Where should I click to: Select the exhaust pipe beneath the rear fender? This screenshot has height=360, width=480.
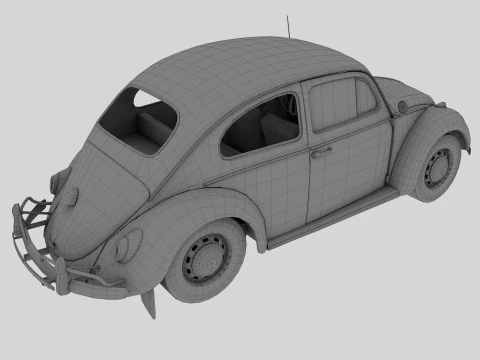(149, 304)
